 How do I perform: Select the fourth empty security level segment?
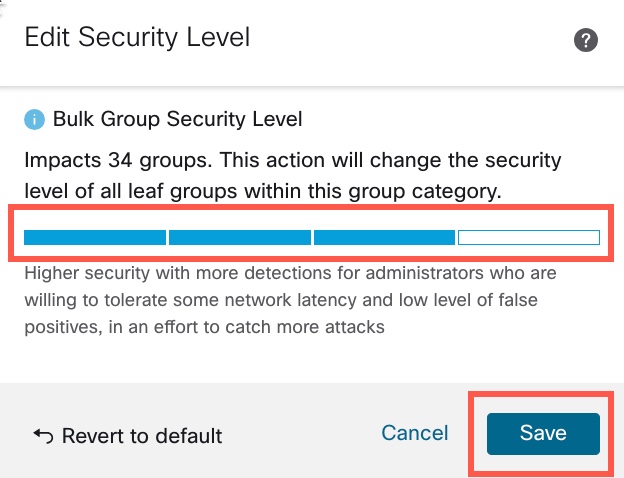point(528,238)
